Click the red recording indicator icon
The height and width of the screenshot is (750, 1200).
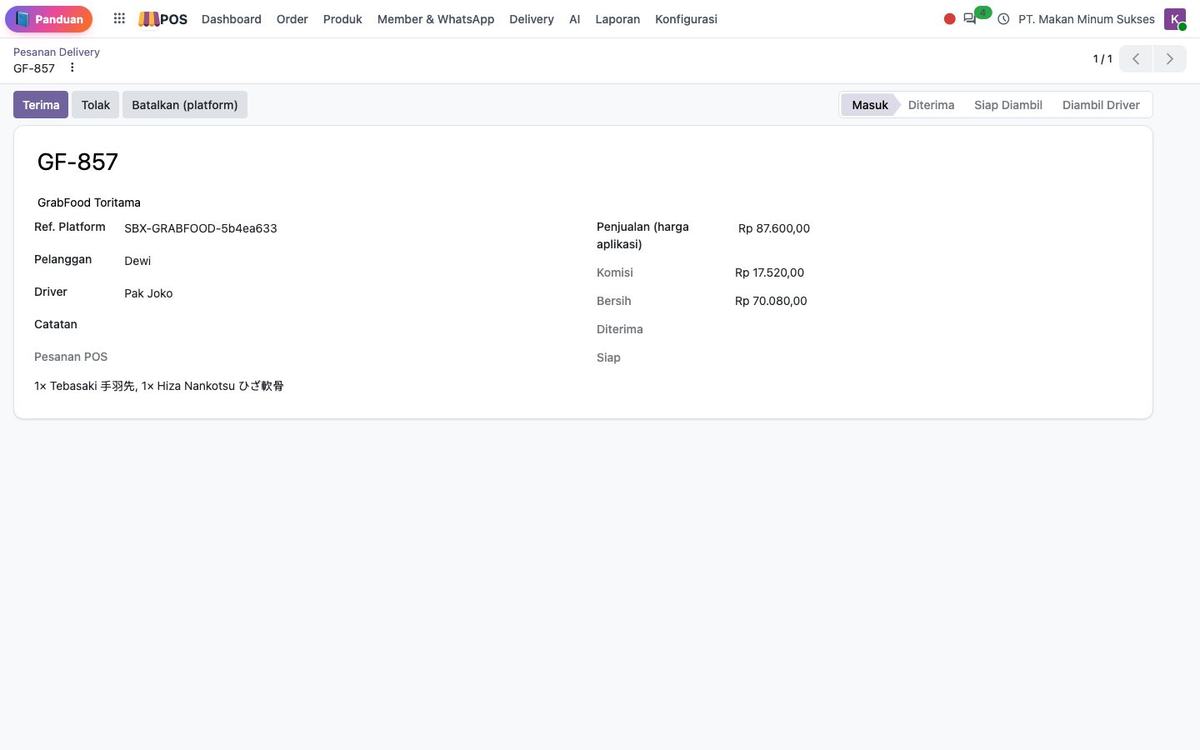coord(950,19)
